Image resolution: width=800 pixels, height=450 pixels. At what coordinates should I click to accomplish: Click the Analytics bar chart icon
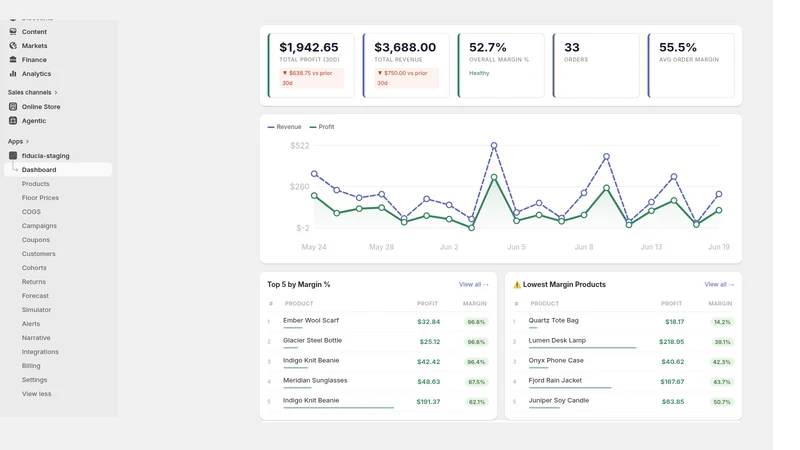point(13,73)
